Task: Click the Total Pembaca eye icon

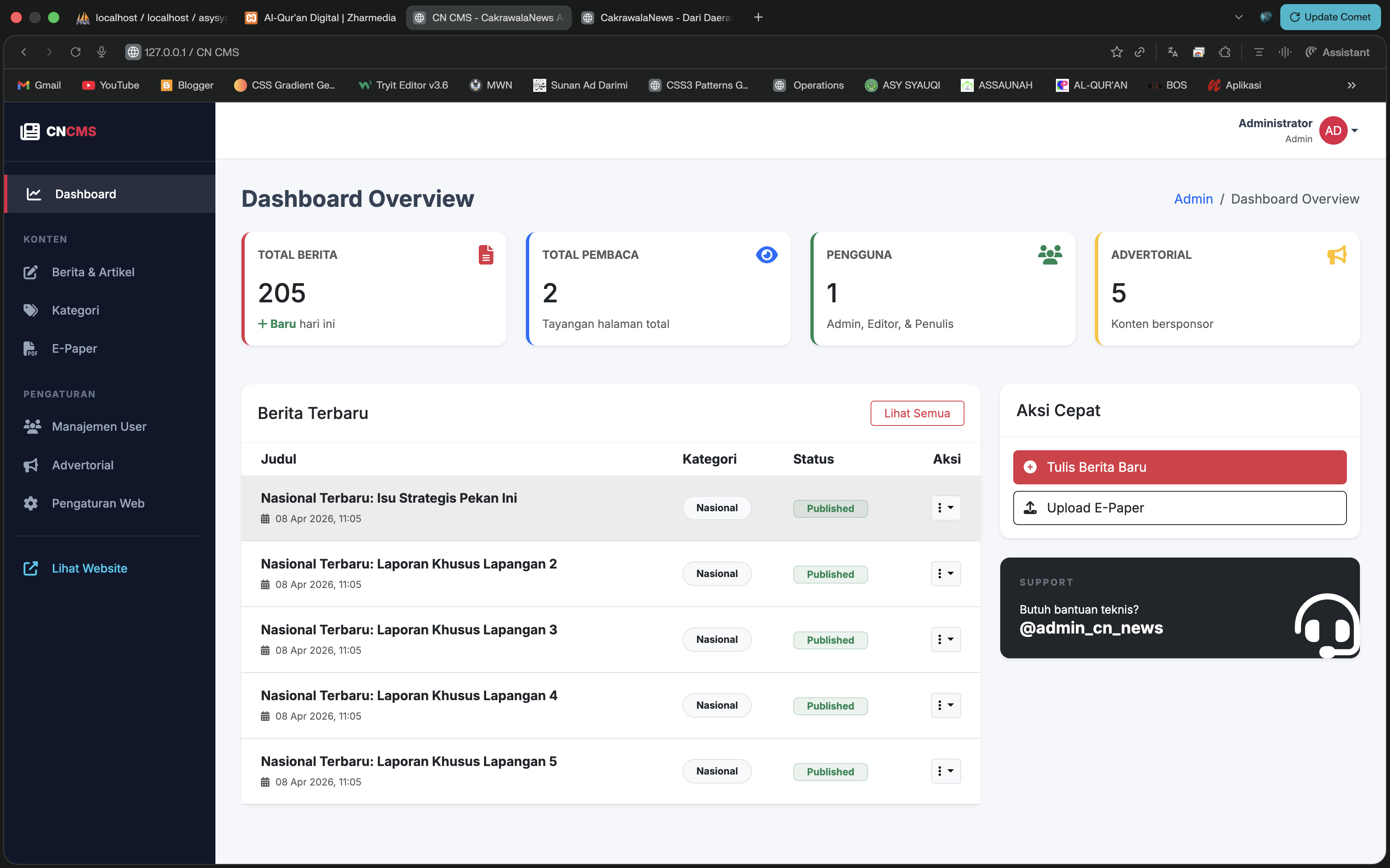Action: (x=767, y=254)
